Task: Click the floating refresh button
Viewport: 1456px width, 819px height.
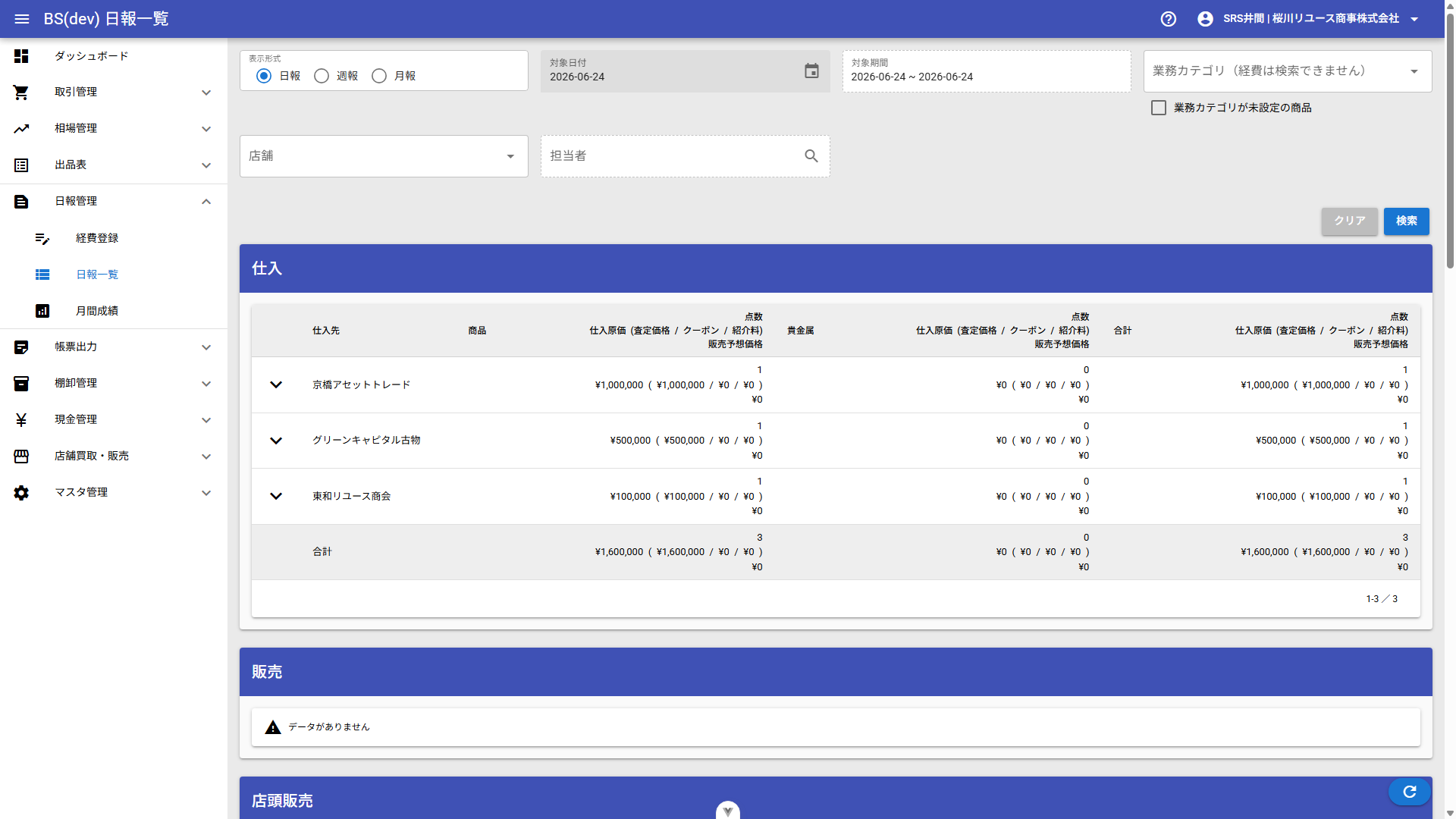Action: tap(1410, 792)
